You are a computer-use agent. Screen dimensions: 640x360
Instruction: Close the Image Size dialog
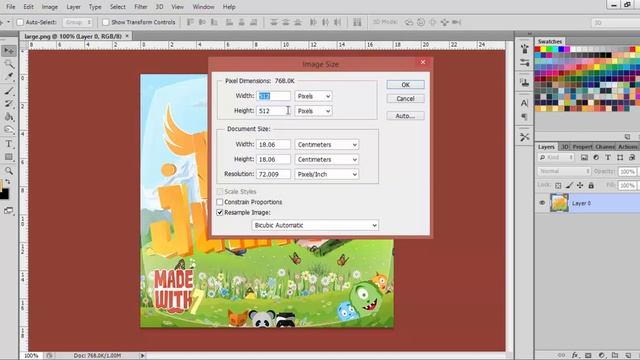click(423, 62)
